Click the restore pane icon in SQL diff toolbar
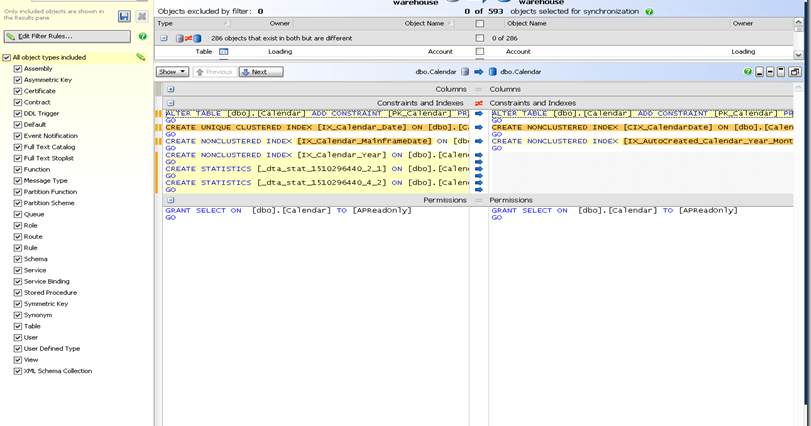This screenshot has height=426, width=811. pyautogui.click(x=794, y=72)
